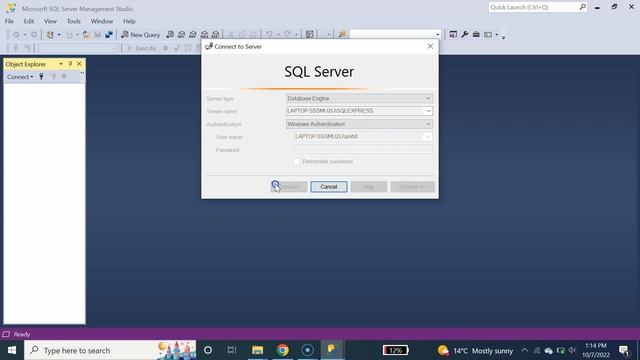Click the navigate backward circle icon

point(16,35)
